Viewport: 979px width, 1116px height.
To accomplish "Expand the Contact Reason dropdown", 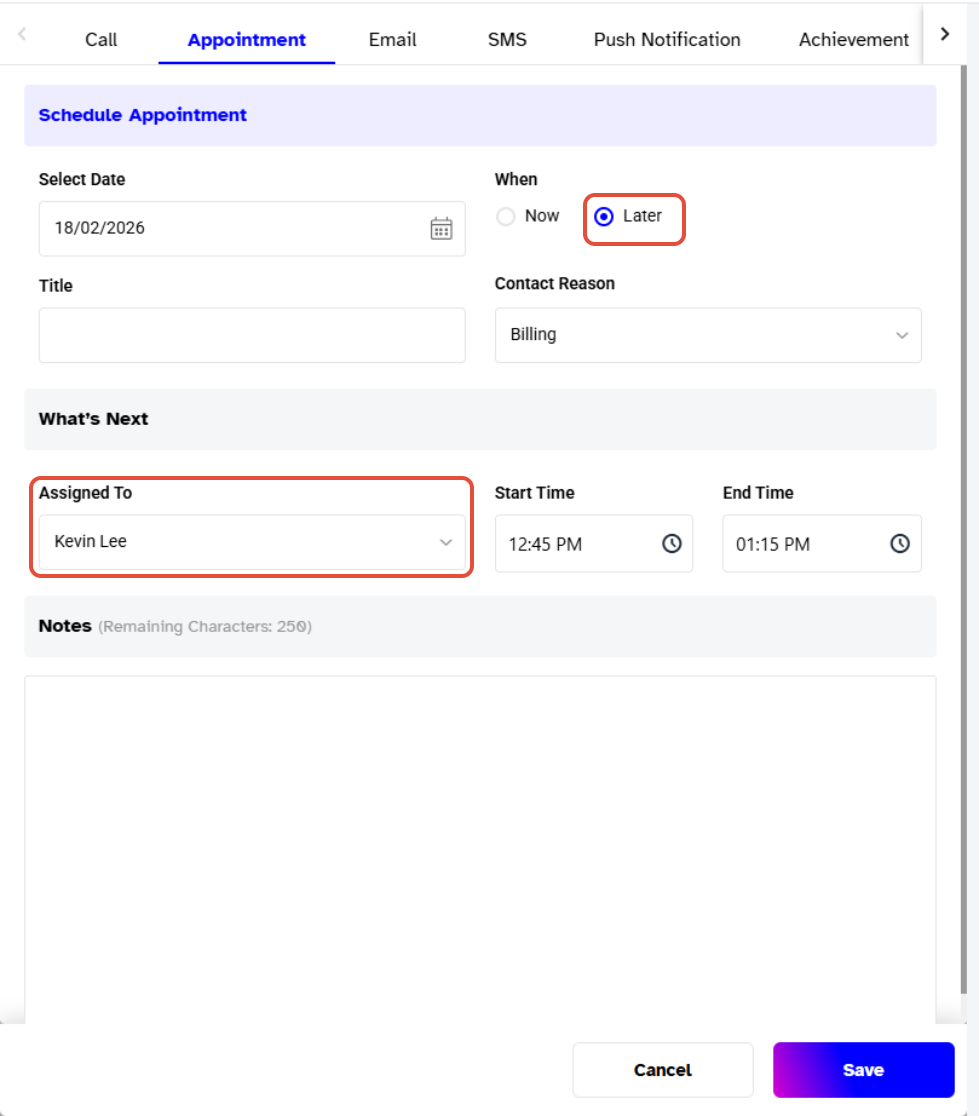I will click(x=708, y=335).
